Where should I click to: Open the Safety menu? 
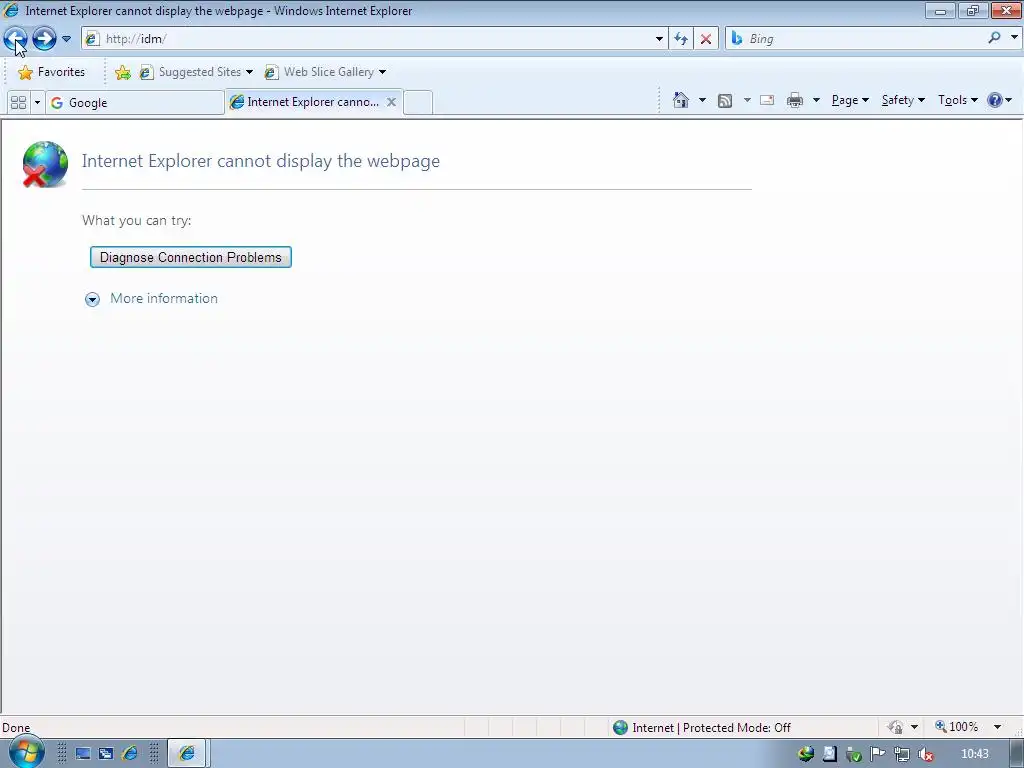pyautogui.click(x=903, y=100)
